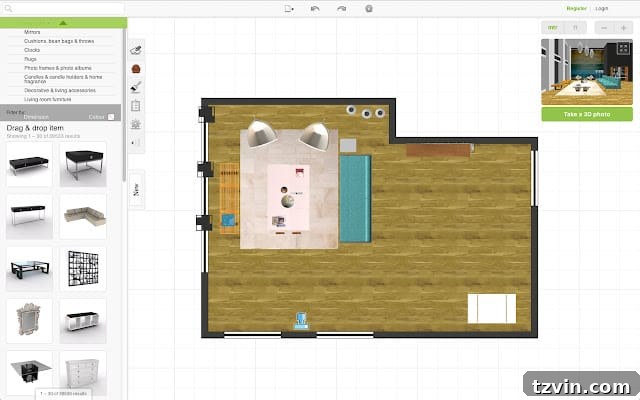This screenshot has width=640, height=400.
Task: Zoom in with the plus button
Action: coord(623,28)
